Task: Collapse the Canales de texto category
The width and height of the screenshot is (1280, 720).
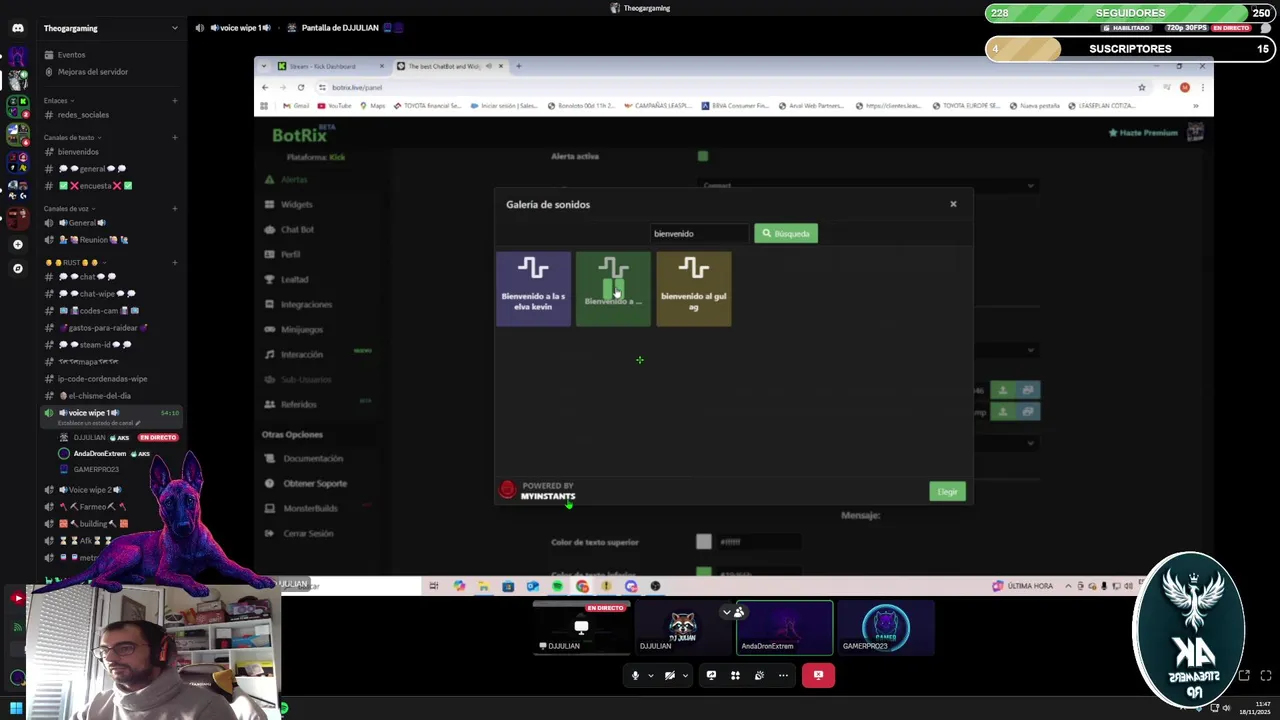Action: coord(71,137)
